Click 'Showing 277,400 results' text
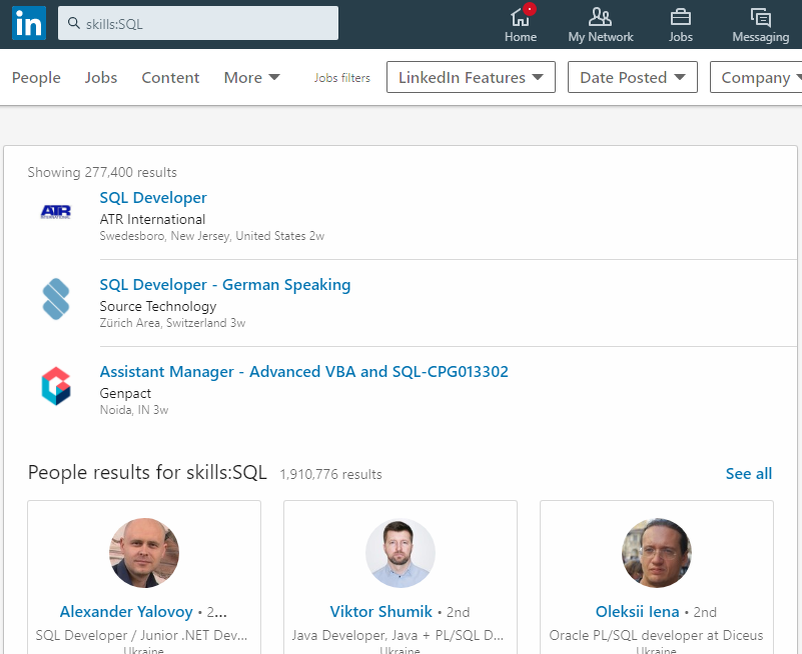802x654 pixels. [102, 172]
